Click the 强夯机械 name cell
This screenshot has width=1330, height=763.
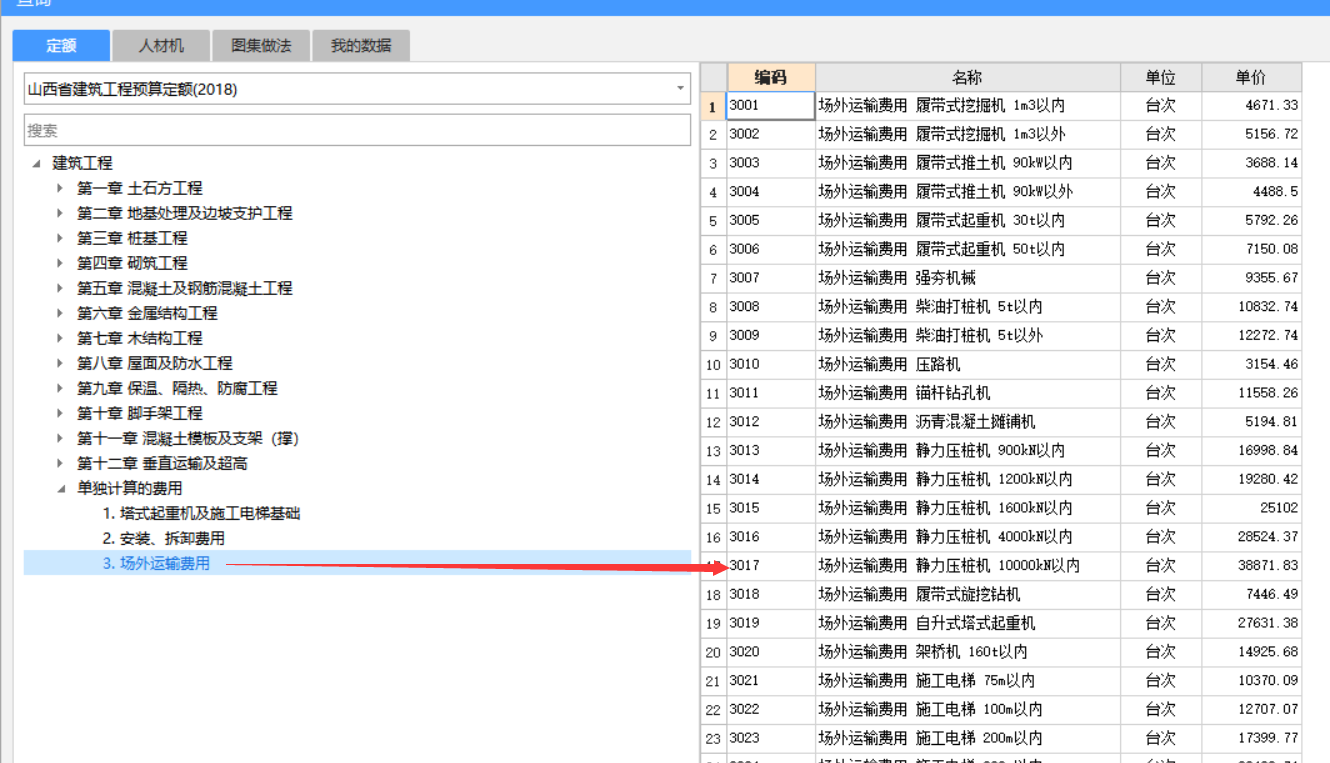pos(967,278)
